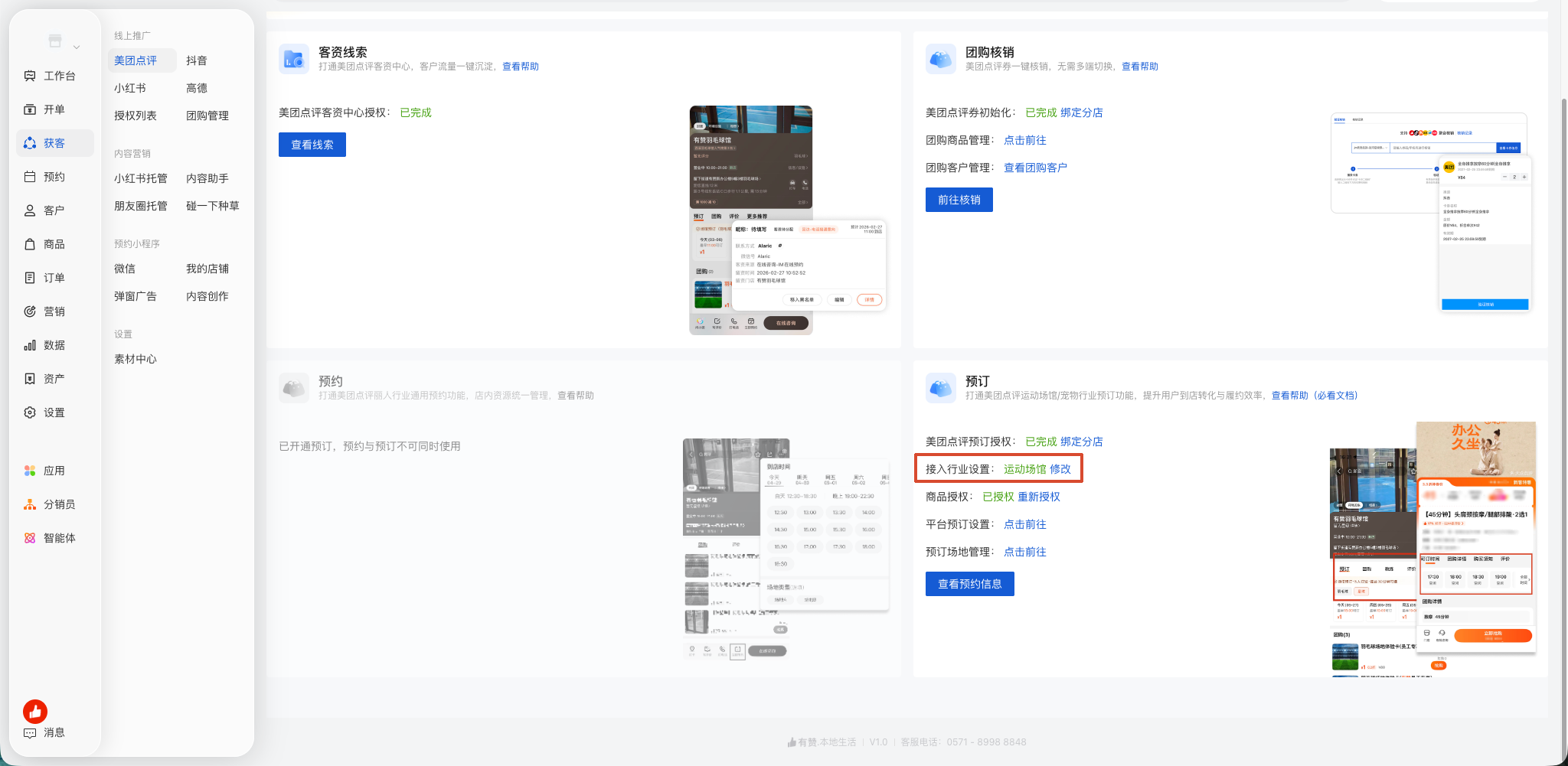Click the 数据 bar chart icon

coord(30,345)
